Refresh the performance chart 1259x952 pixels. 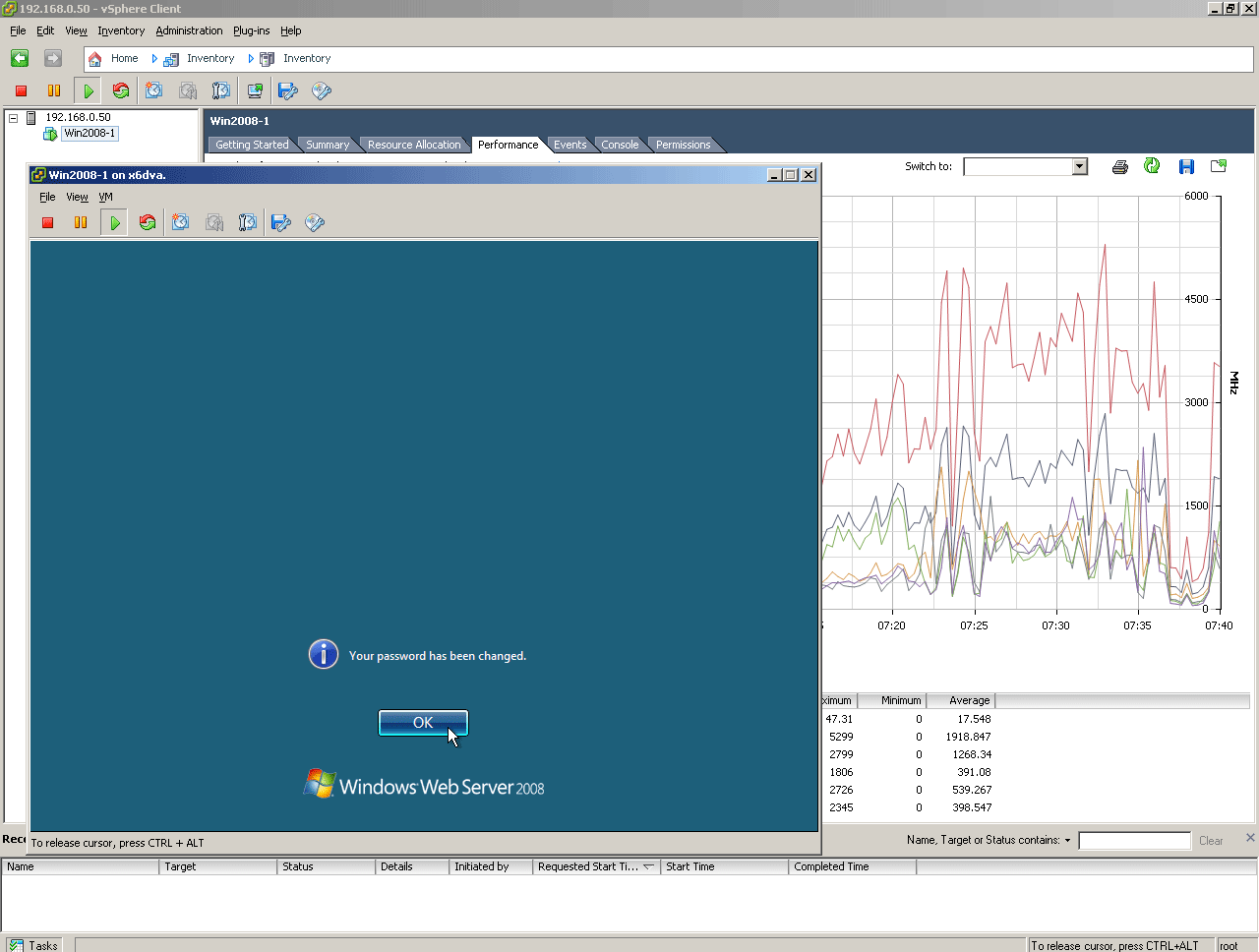[1152, 166]
